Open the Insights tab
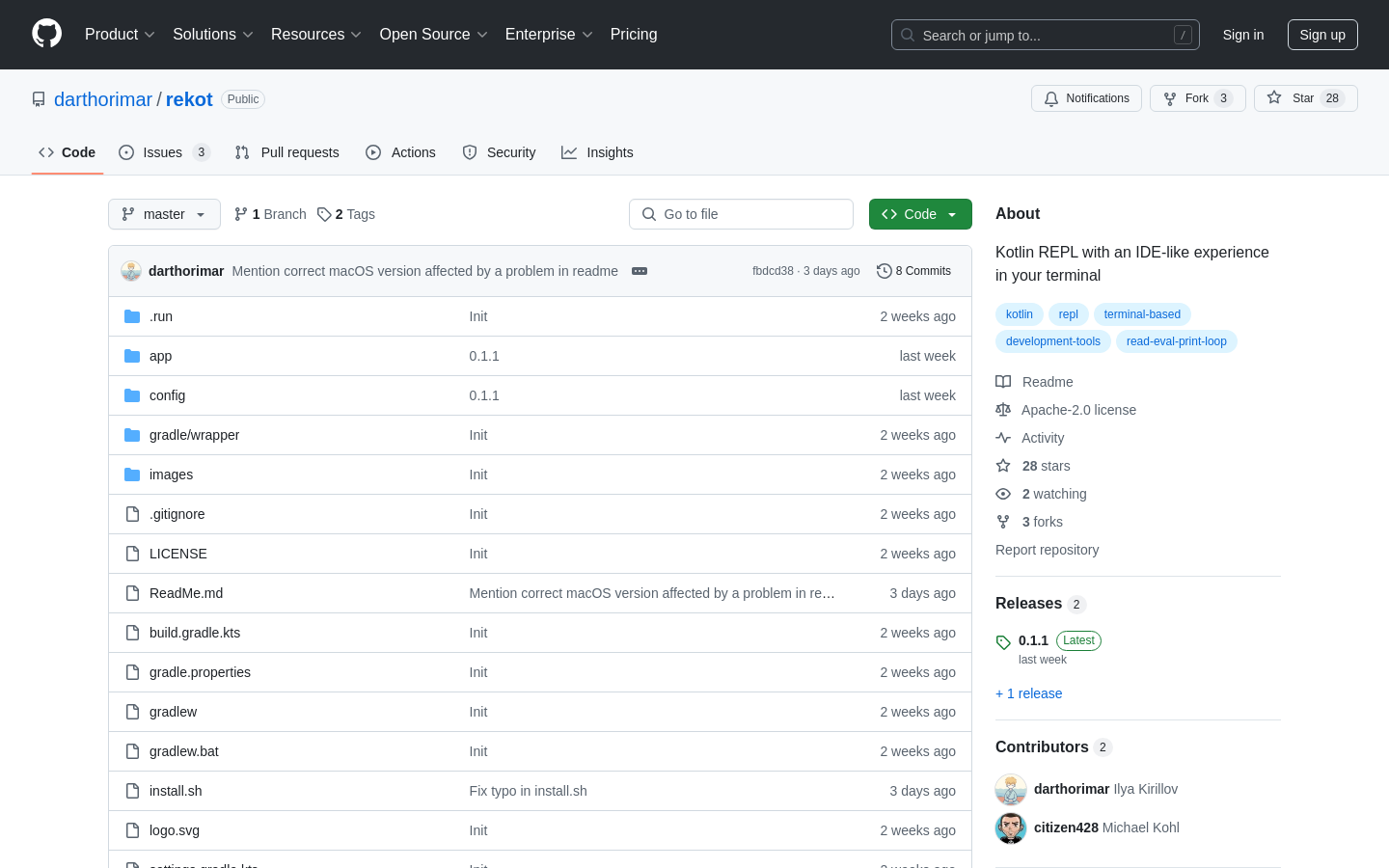Image resolution: width=1389 pixels, height=868 pixels. pyautogui.click(x=597, y=152)
